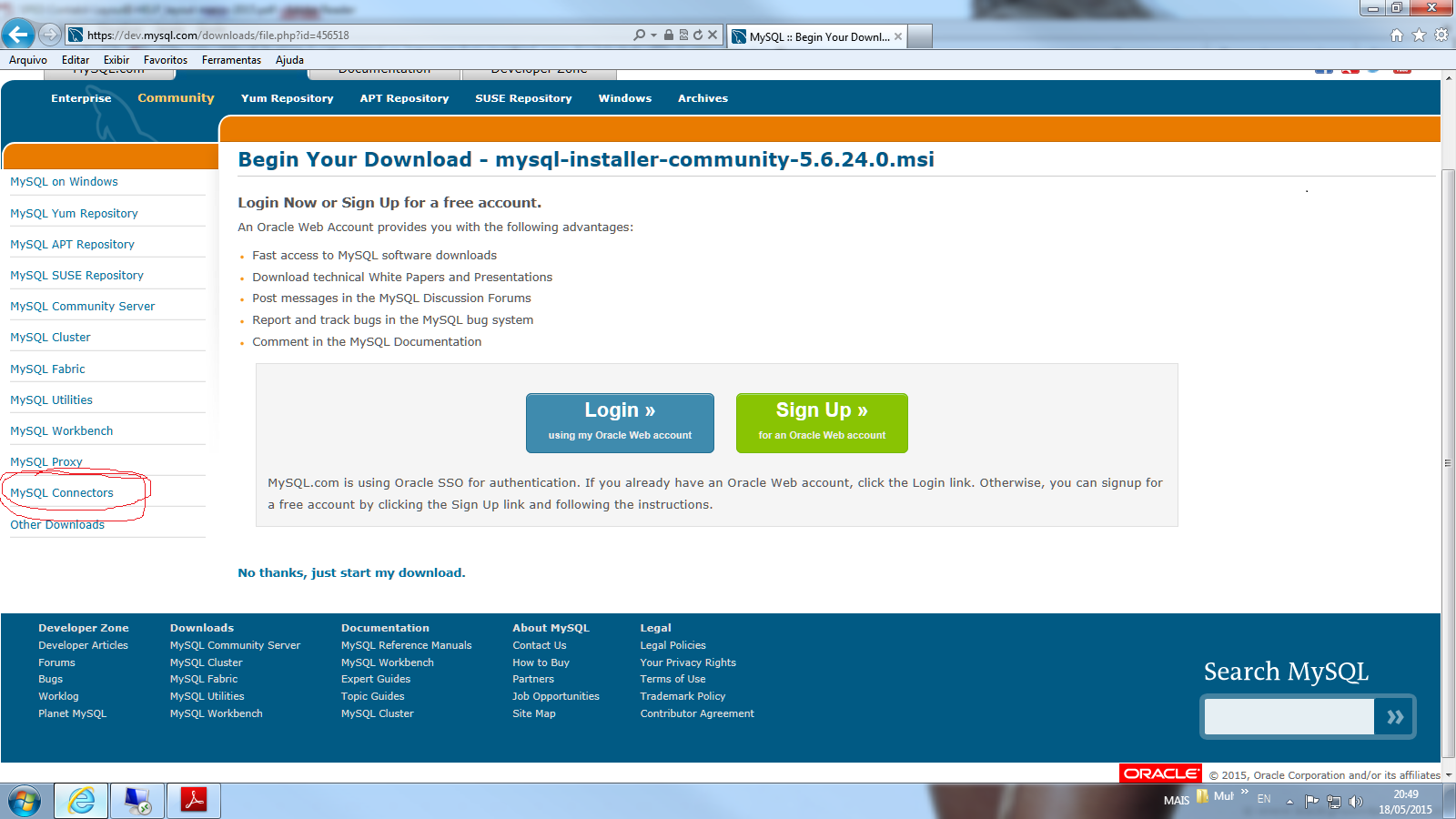Click Sign Up for an Oracle Web account
Image resolution: width=1456 pixels, height=819 pixels.
point(822,423)
